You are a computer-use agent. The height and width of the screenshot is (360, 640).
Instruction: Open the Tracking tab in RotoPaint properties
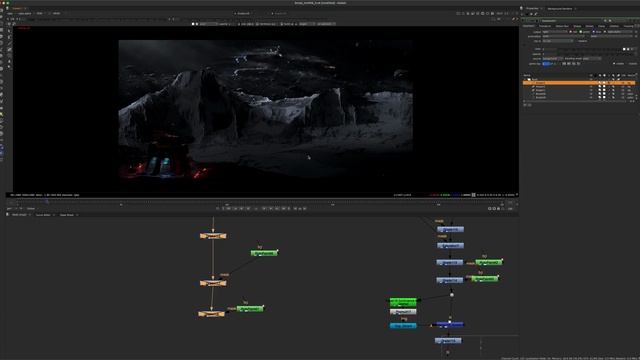(x=629, y=26)
